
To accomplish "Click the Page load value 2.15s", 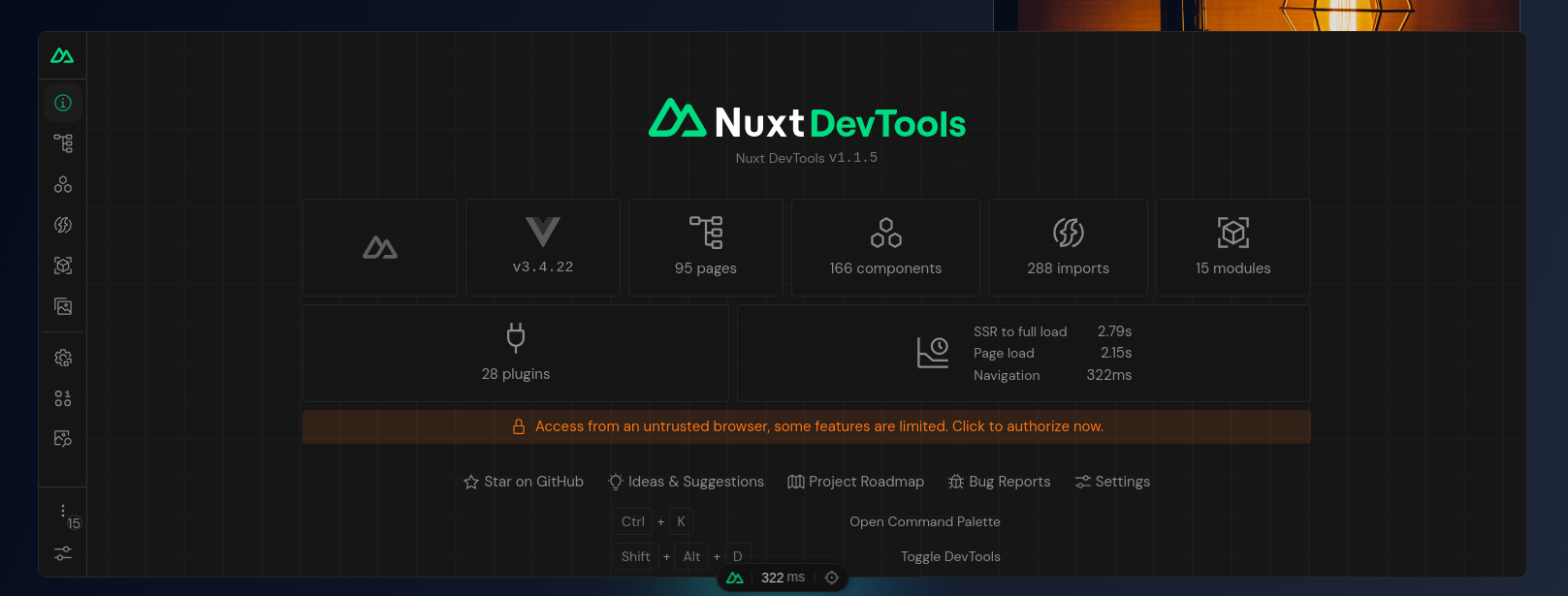I will coord(1116,353).
